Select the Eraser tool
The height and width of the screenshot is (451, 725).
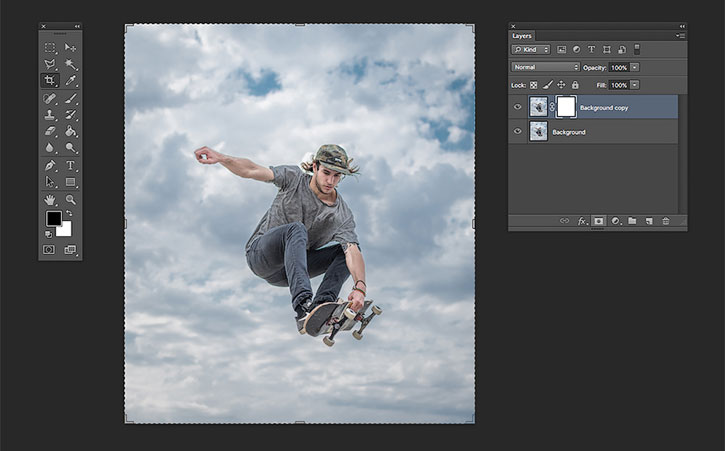[50, 131]
